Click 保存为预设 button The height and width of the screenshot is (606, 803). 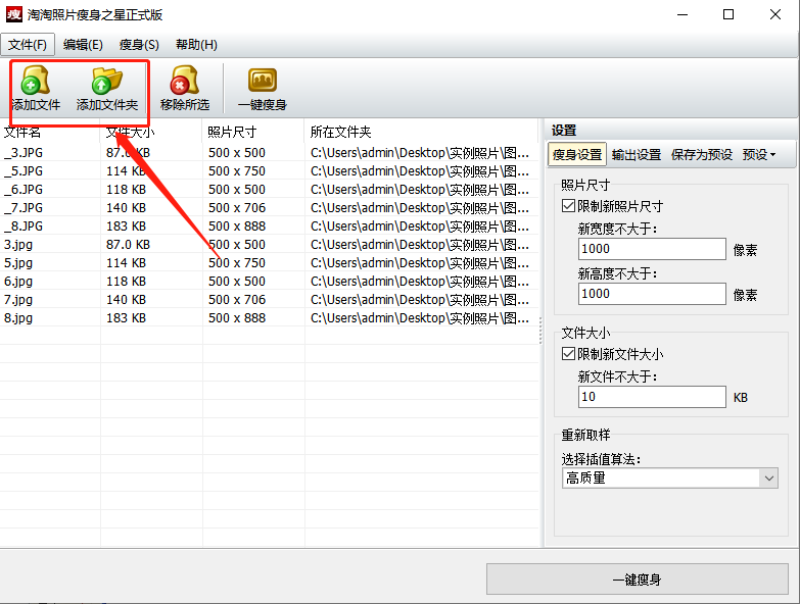(702, 154)
